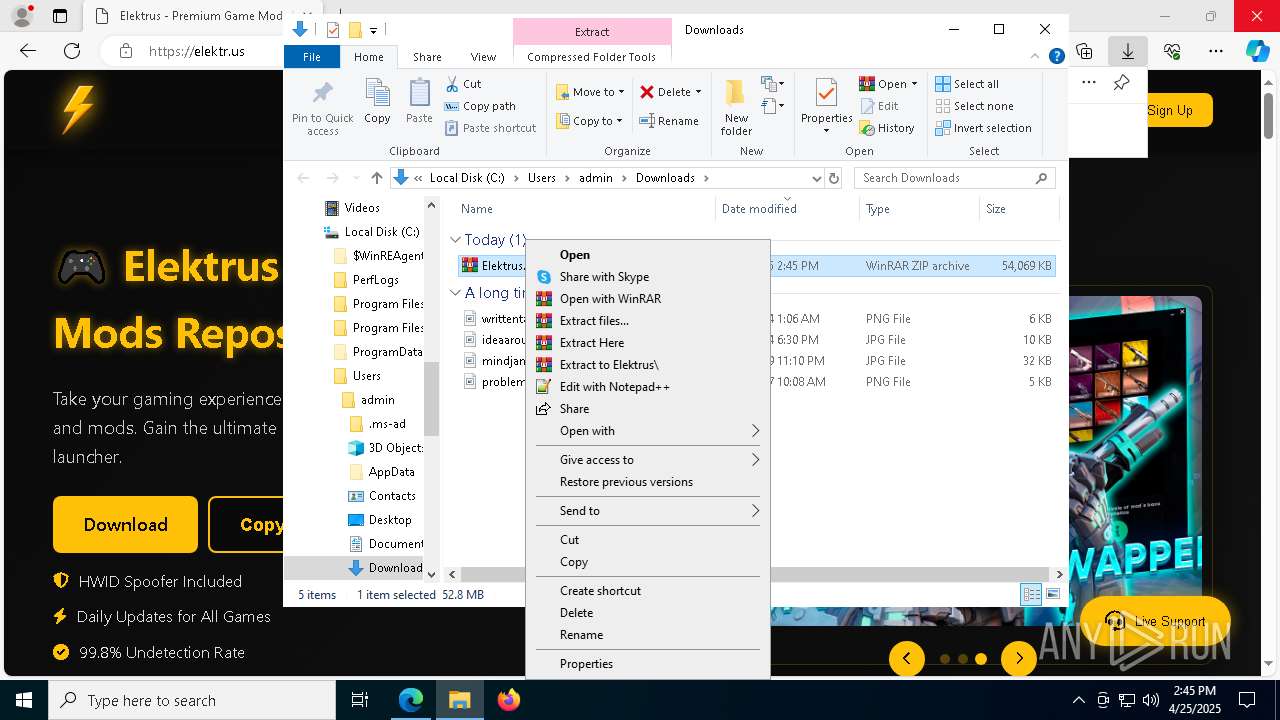Viewport: 1280px width, 720px height.
Task: Click Task View taskbar icon
Action: (x=360, y=700)
